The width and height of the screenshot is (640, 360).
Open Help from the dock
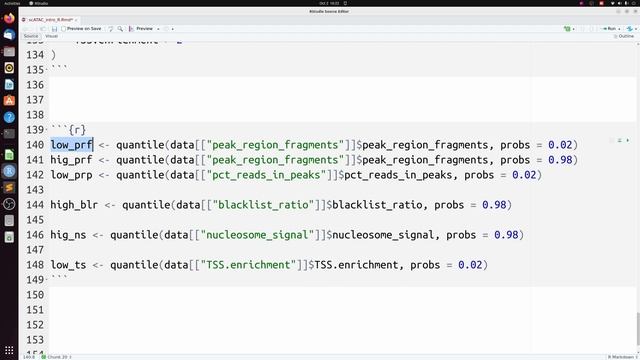(9, 118)
